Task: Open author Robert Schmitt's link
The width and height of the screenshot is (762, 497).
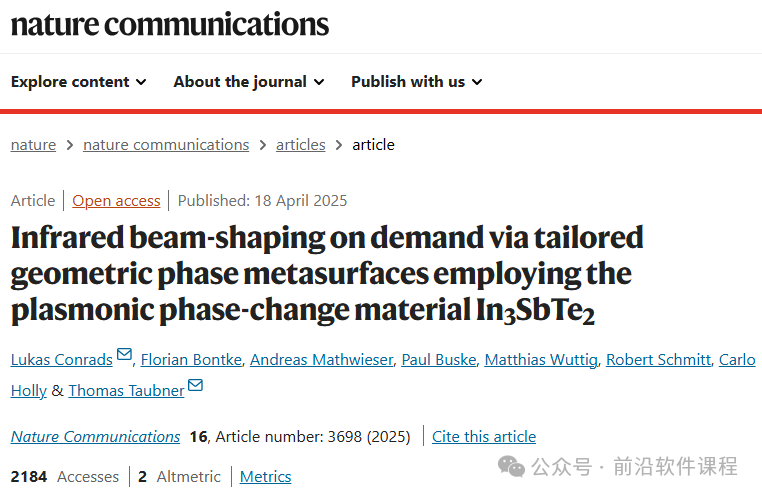Action: pos(658,360)
